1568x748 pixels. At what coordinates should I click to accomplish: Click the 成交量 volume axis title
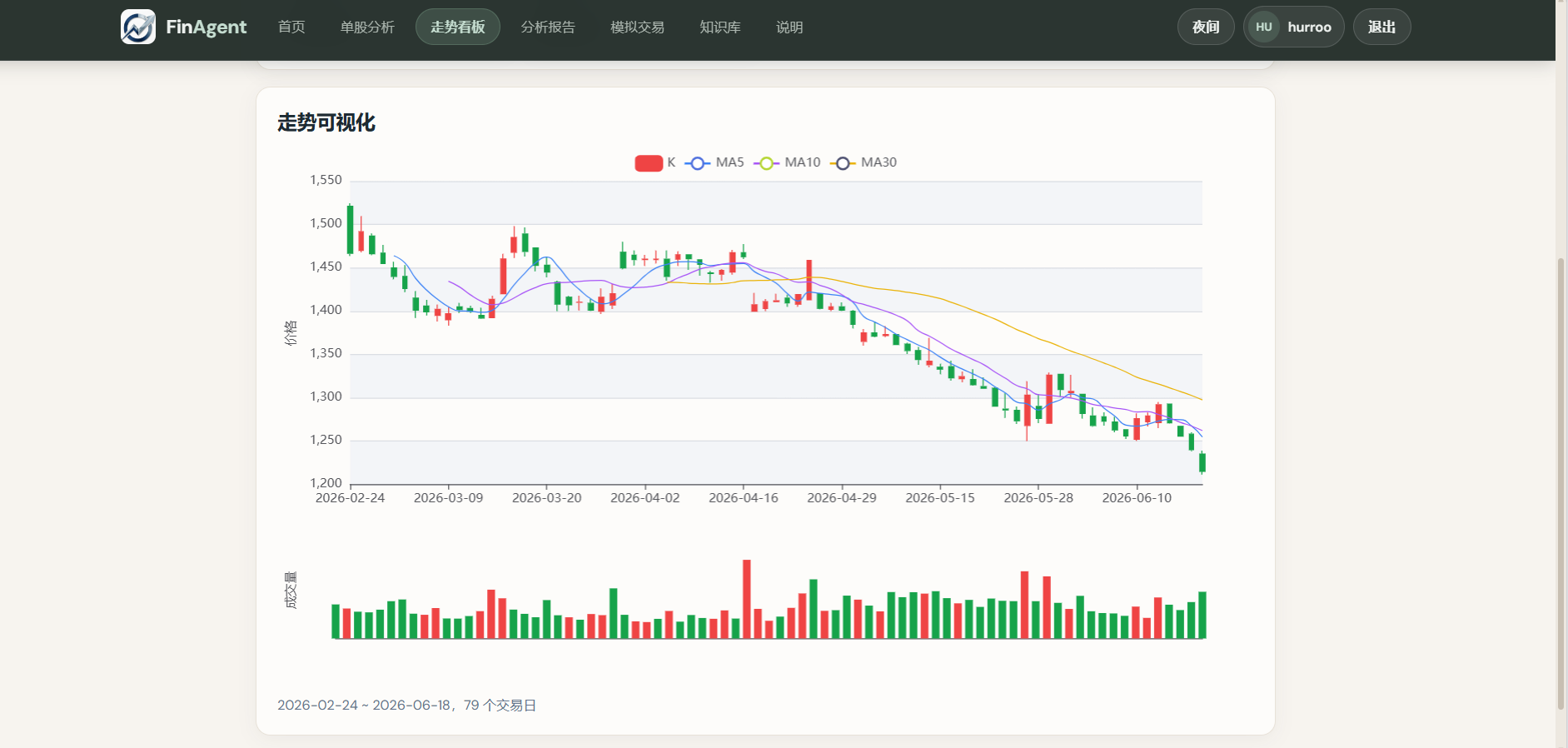pos(291,591)
